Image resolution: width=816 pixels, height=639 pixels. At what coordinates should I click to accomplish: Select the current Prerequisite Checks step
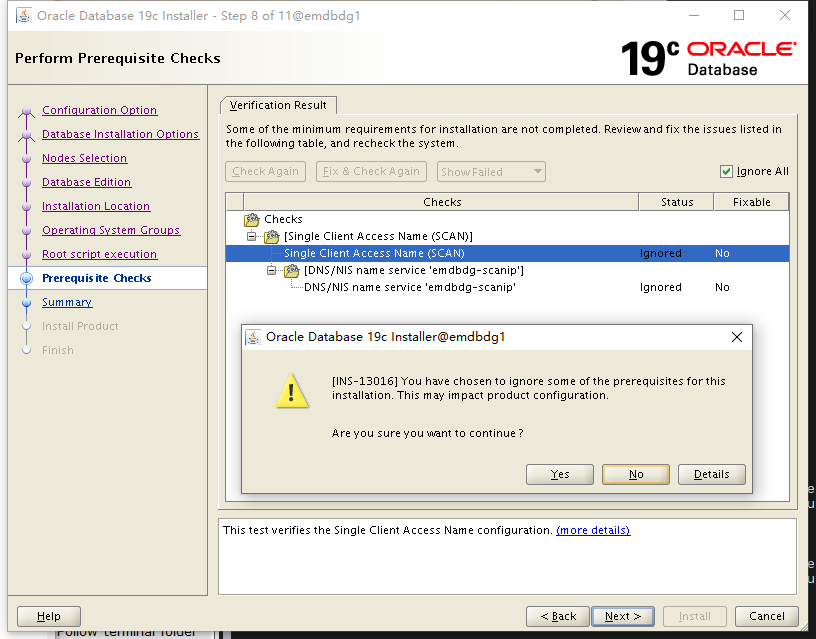click(97, 278)
